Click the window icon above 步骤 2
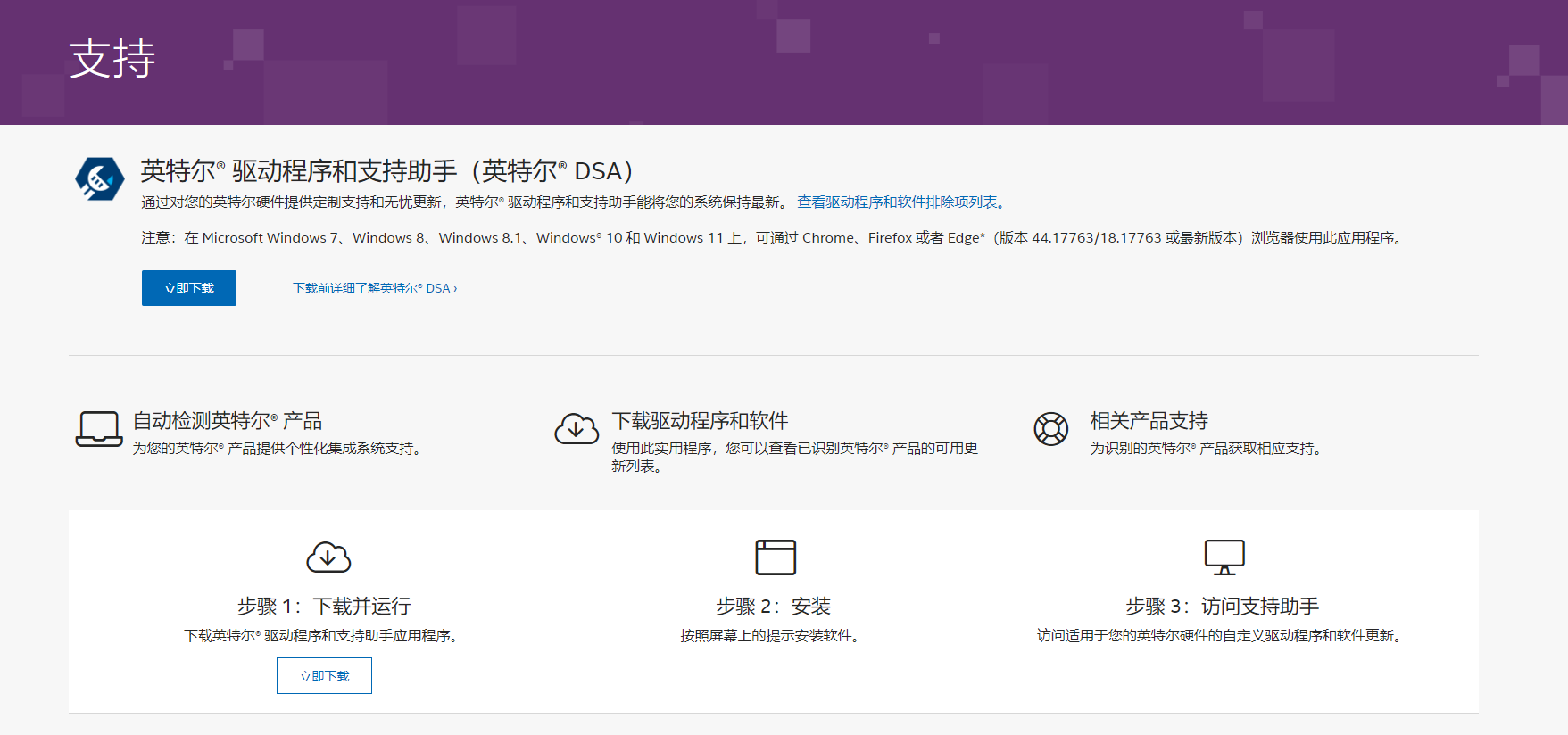 [x=776, y=557]
